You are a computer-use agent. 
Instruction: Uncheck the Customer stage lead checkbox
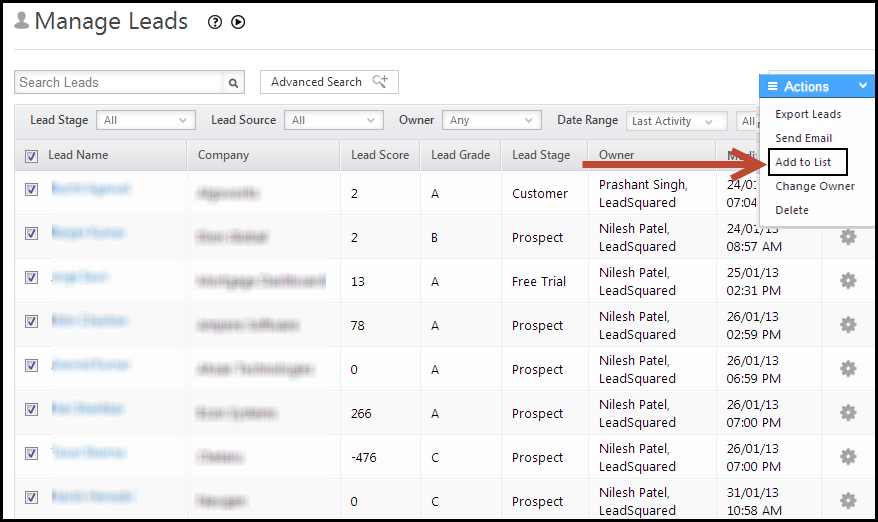[31, 189]
